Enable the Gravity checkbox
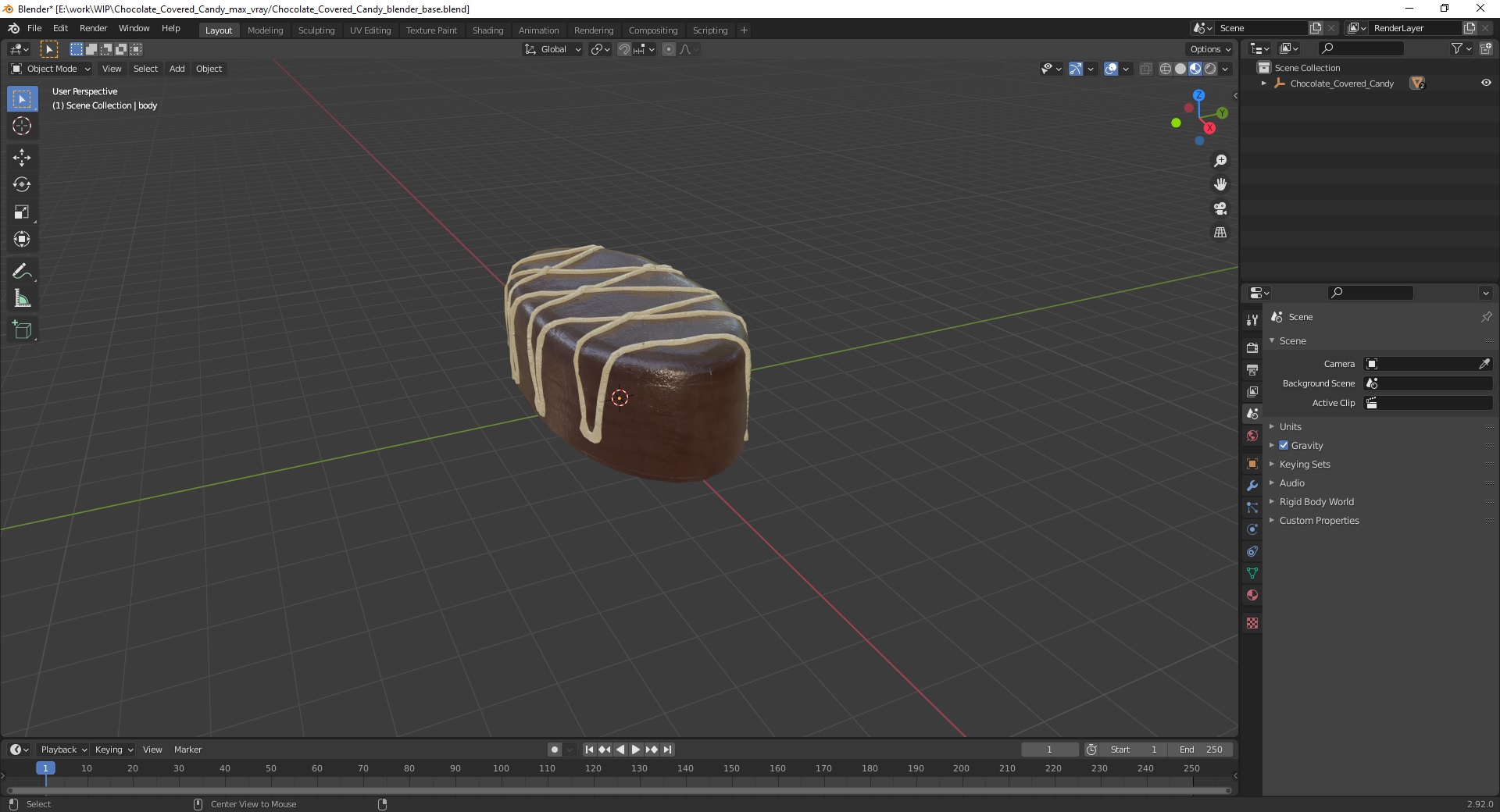Viewport: 1500px width, 812px height. pyautogui.click(x=1284, y=445)
